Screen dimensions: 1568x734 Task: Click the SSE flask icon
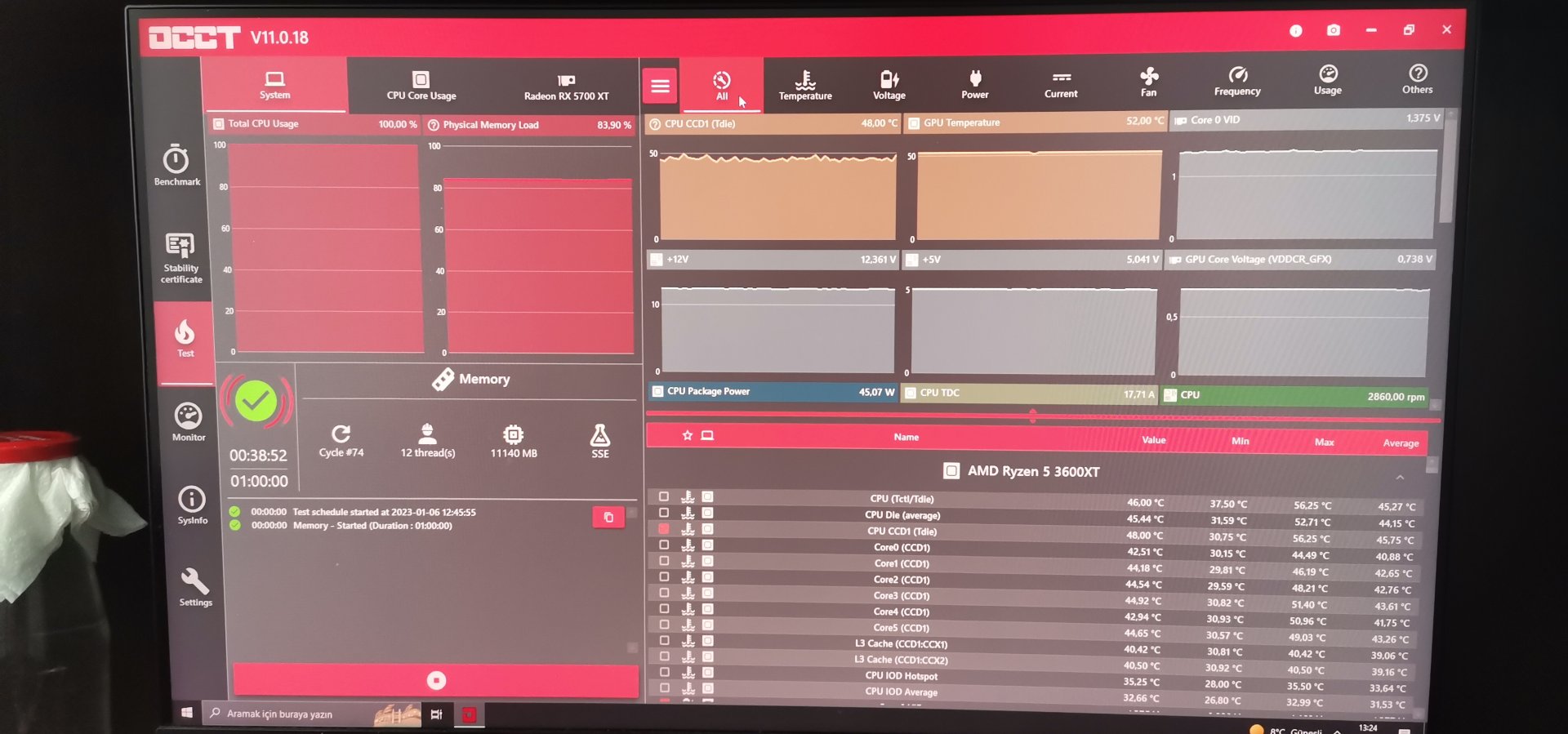[x=600, y=434]
